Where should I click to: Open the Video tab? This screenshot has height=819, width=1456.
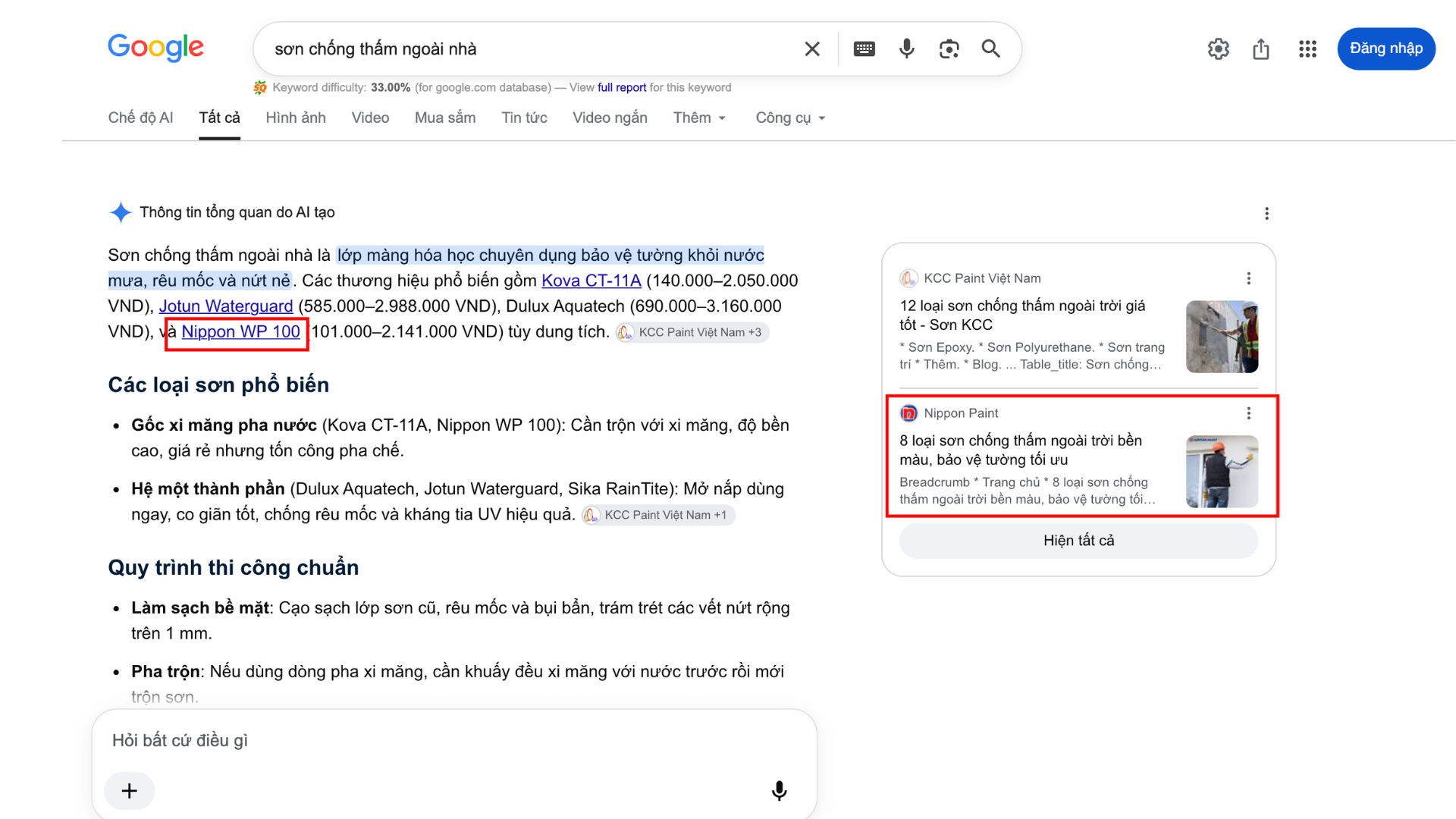coord(370,118)
